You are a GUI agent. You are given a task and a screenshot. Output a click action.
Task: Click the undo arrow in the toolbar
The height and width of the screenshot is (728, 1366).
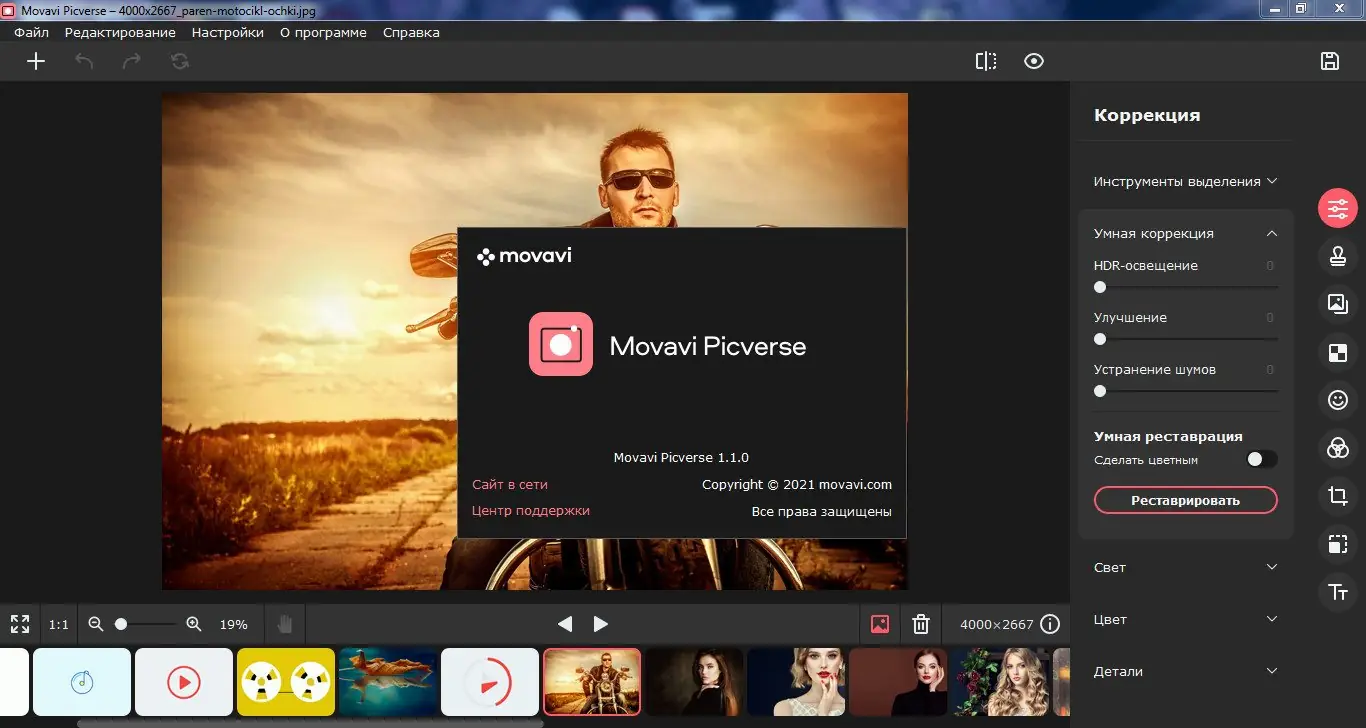[x=84, y=61]
